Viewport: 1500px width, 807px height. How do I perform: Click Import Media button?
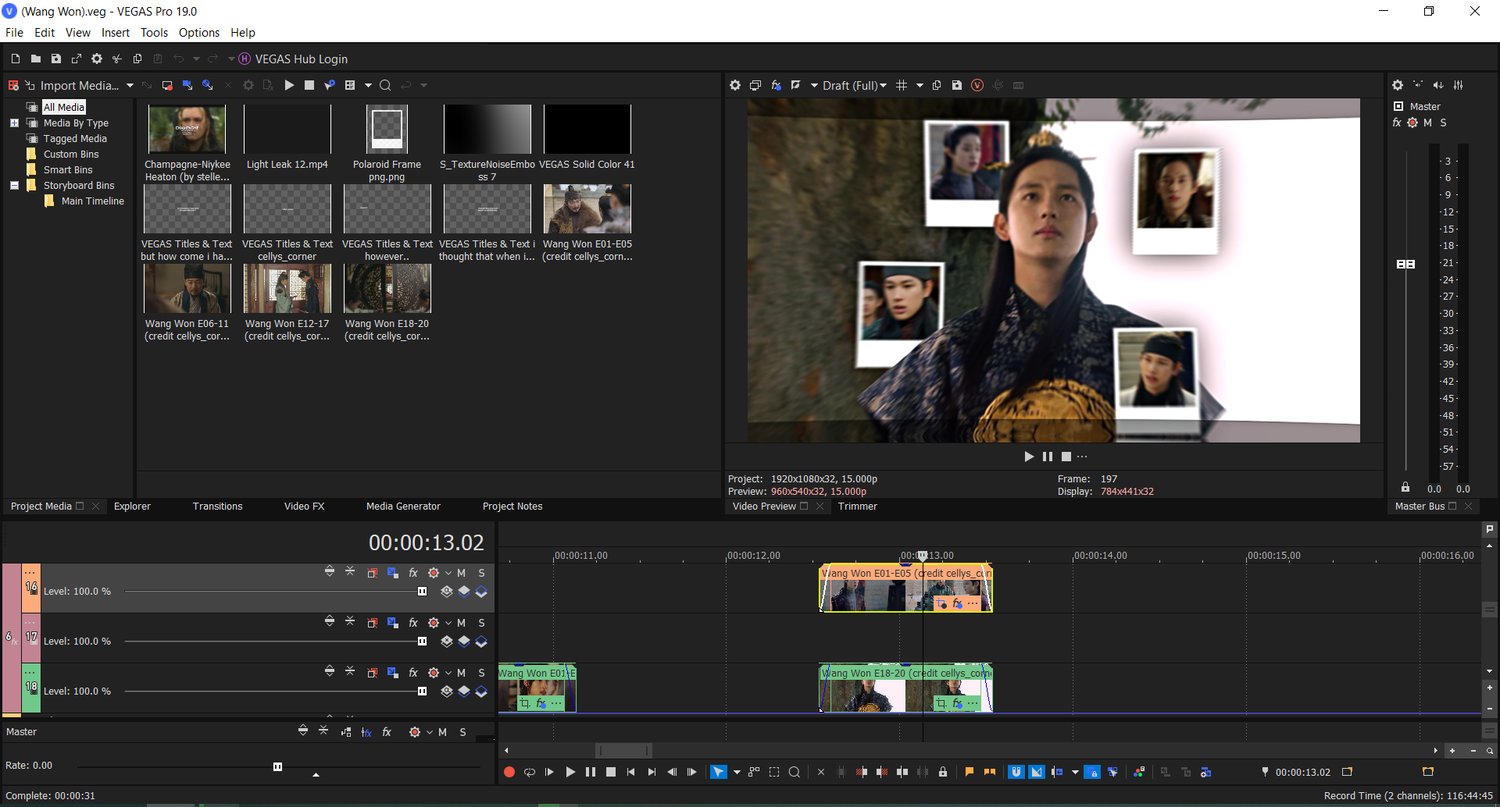coord(72,86)
